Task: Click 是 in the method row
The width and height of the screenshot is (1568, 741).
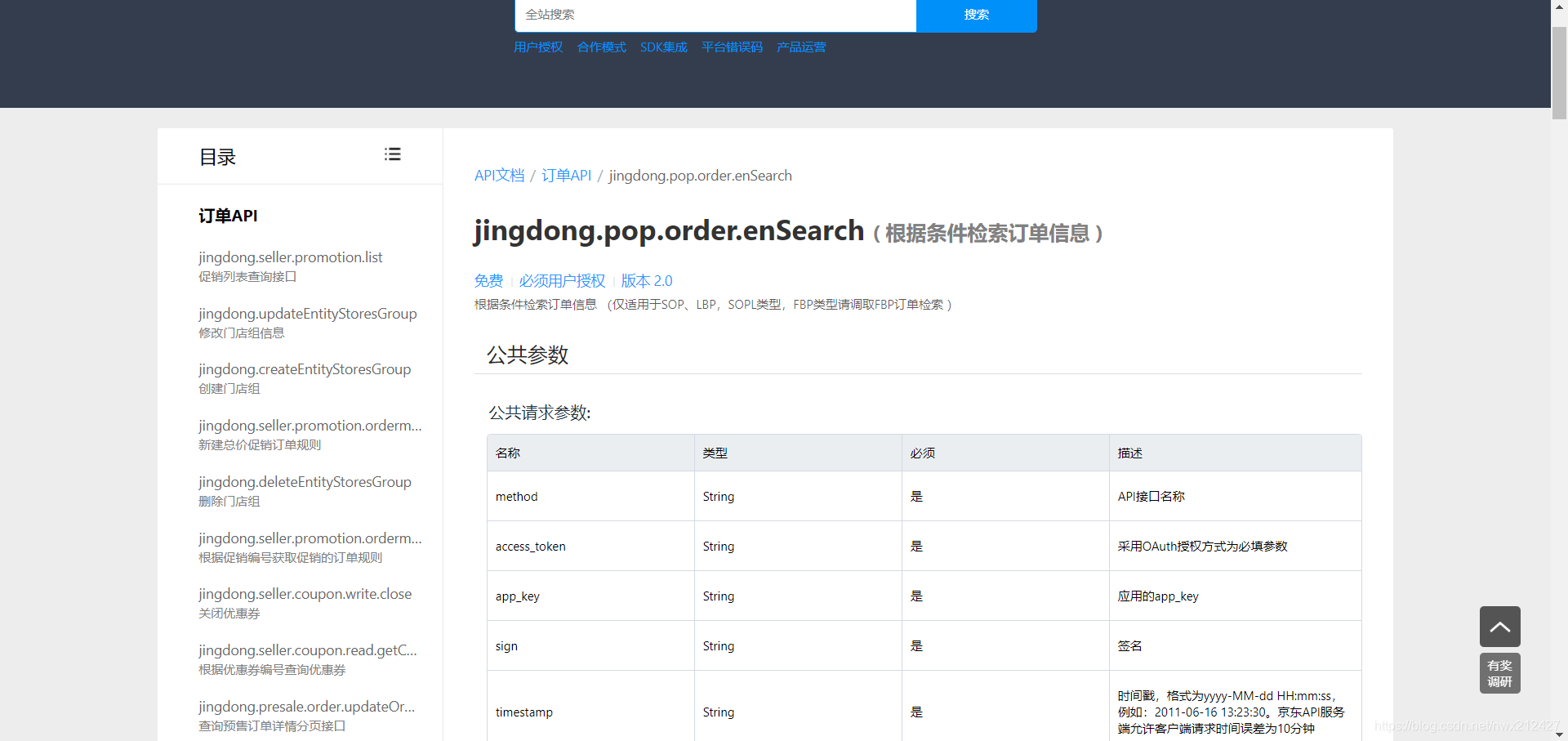Action: [916, 497]
